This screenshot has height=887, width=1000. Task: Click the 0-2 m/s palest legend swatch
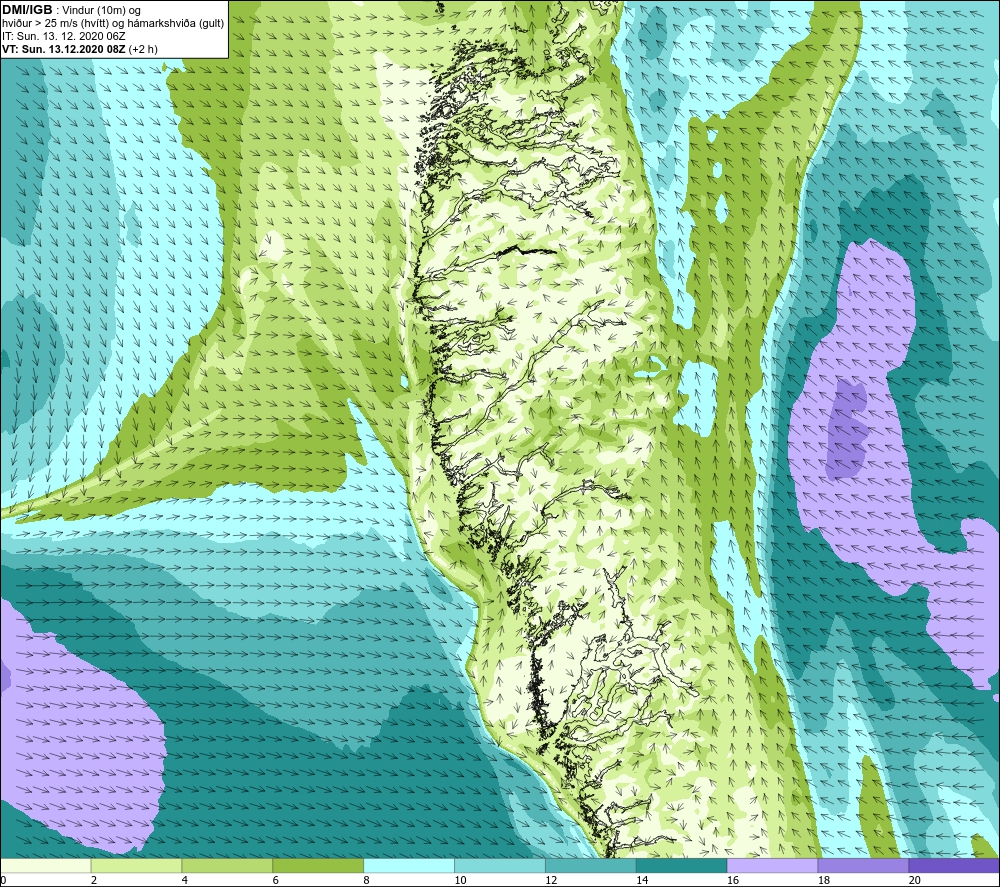(x=46, y=865)
